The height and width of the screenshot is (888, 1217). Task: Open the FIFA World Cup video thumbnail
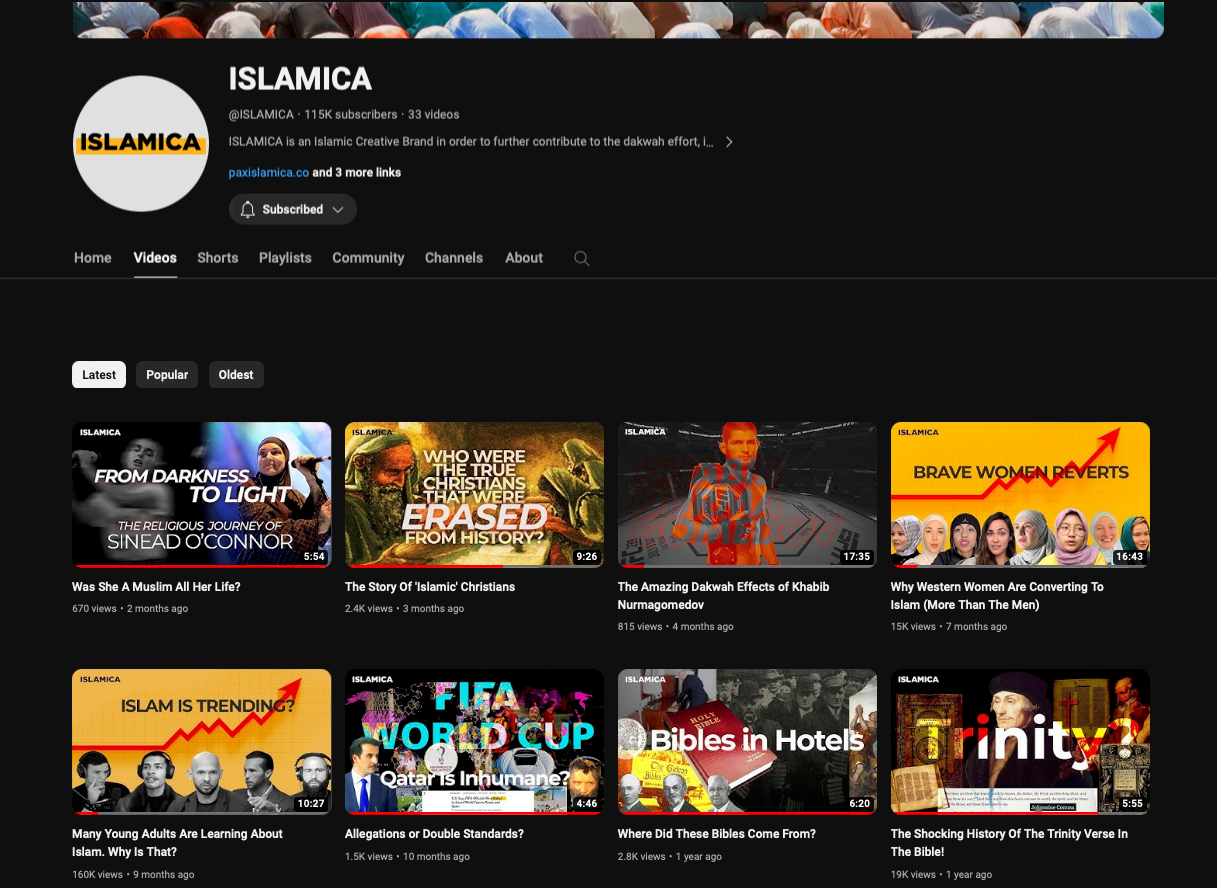coord(474,741)
